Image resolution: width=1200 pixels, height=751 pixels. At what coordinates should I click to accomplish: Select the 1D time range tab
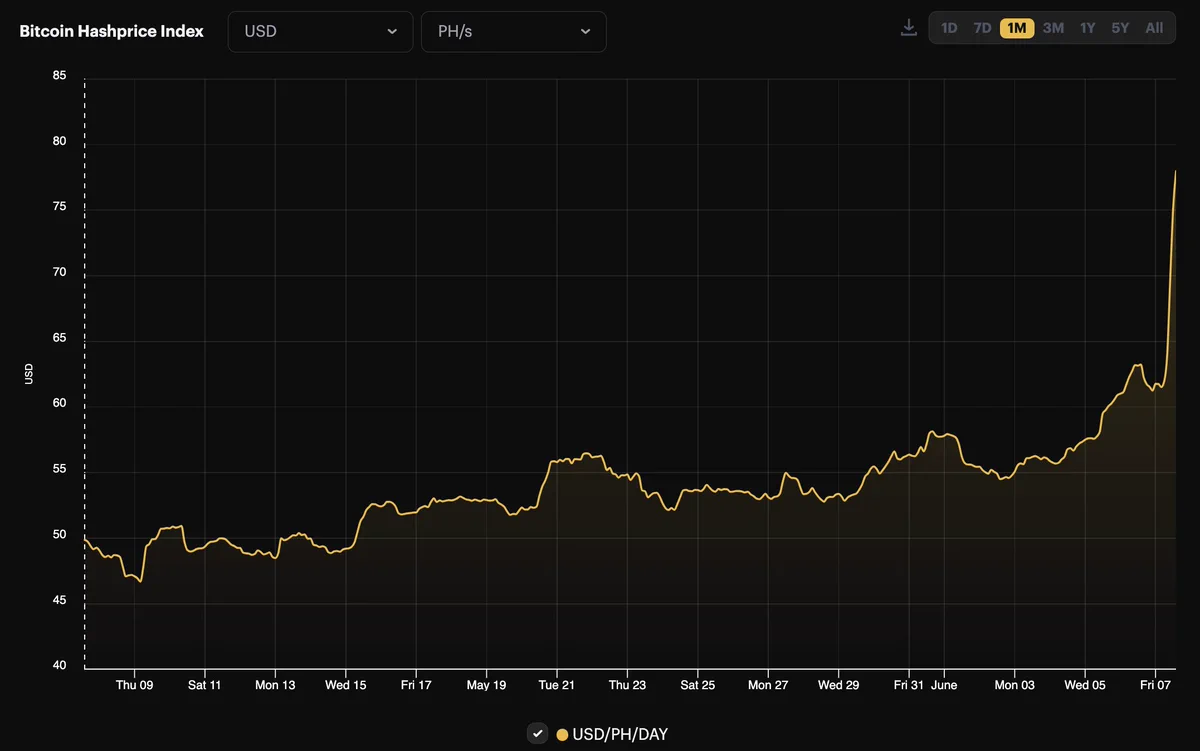tap(949, 28)
